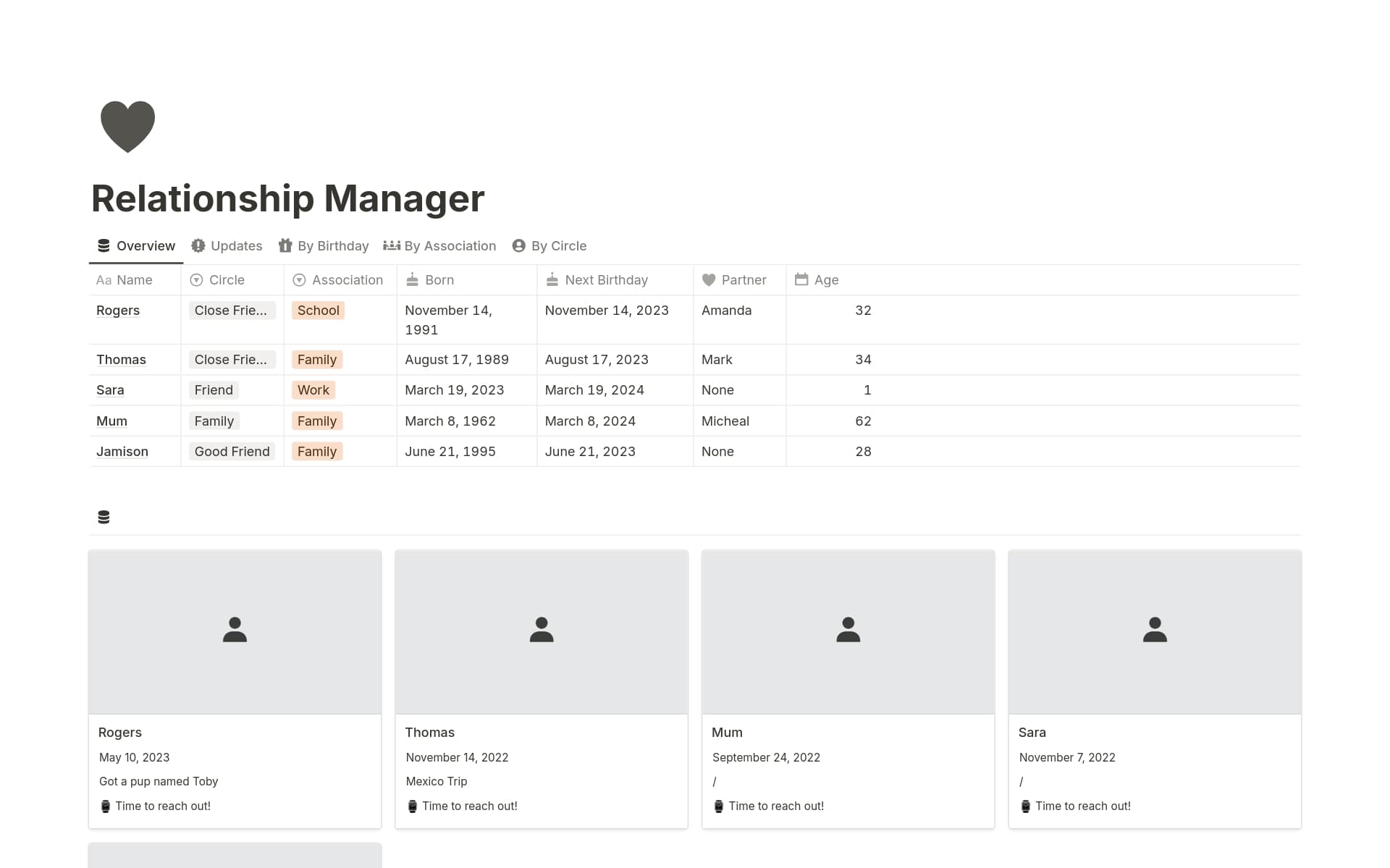Click the database icon above gallery
The height and width of the screenshot is (868, 1390).
point(104,517)
